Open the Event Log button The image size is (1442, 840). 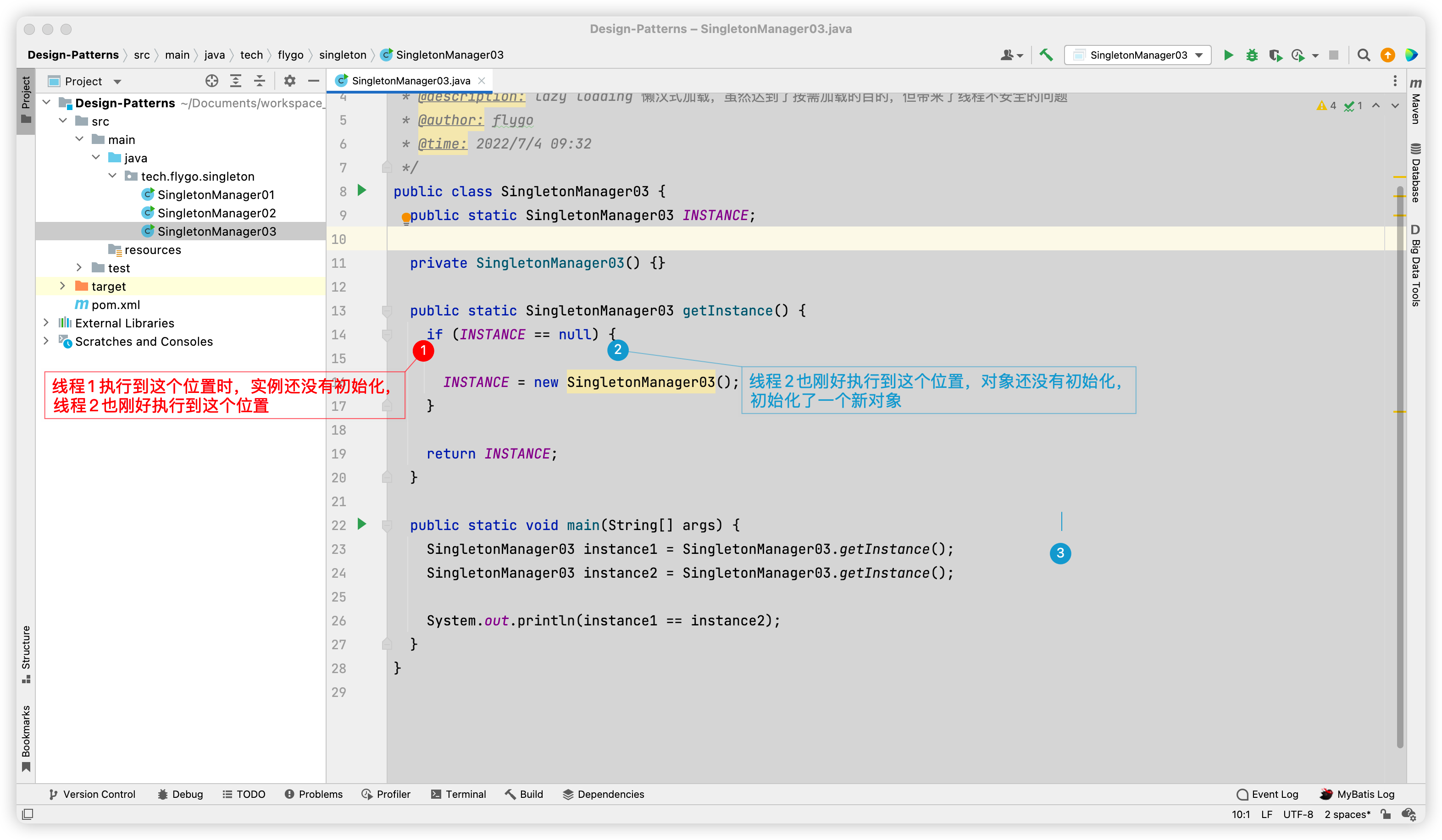click(x=1267, y=794)
